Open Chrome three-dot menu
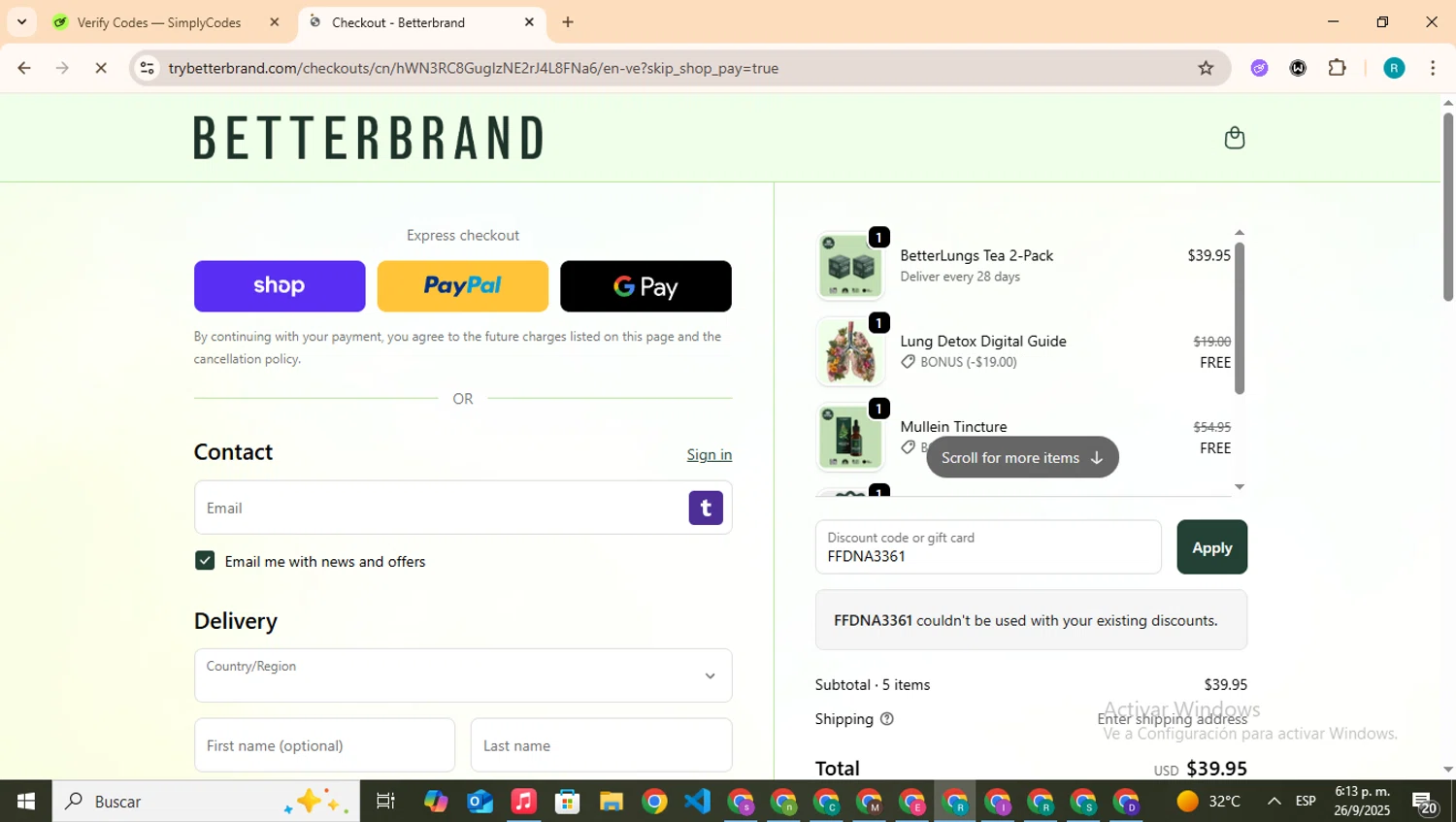The height and width of the screenshot is (822, 1456). (1433, 68)
